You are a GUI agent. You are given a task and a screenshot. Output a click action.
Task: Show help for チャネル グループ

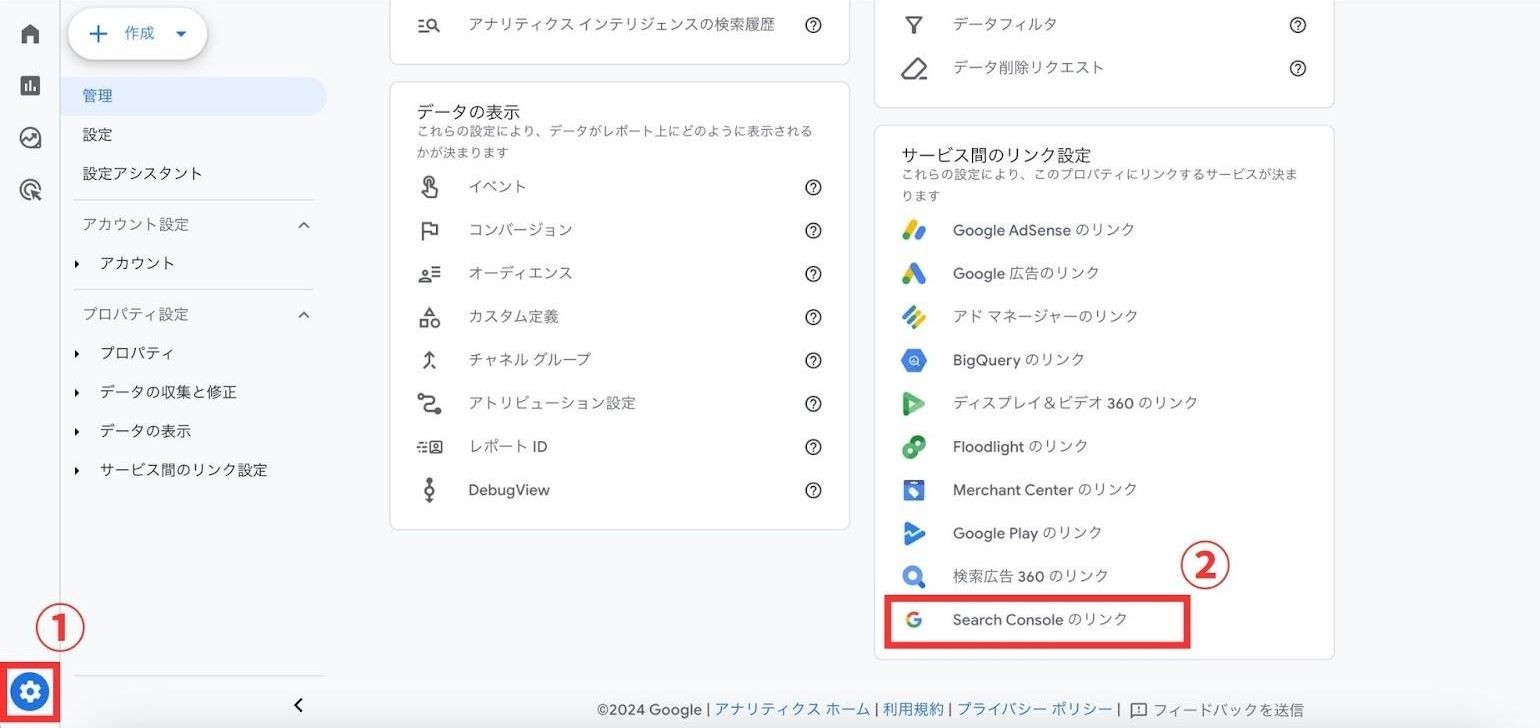[813, 360]
